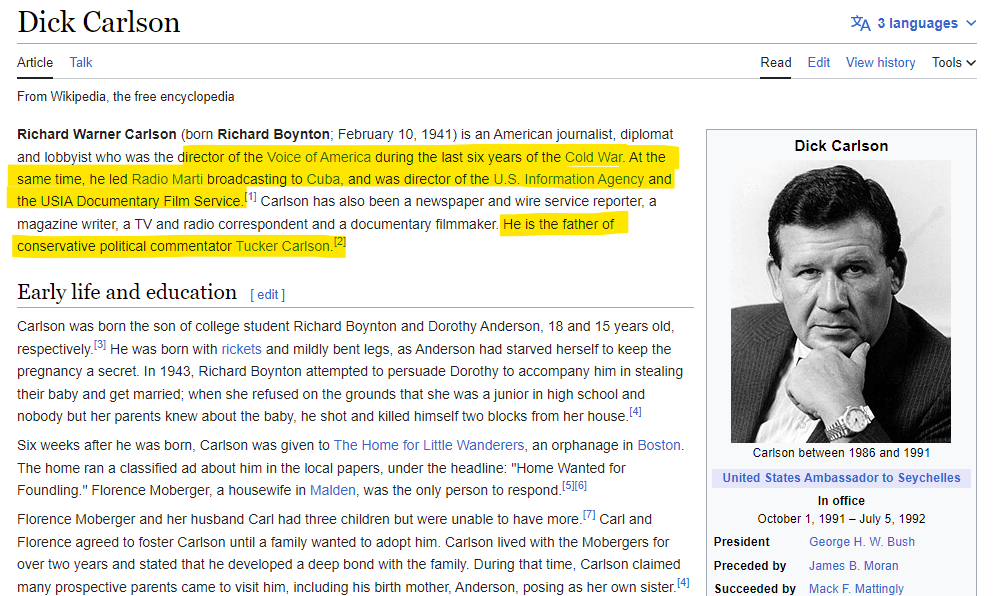Open the George H. W. Bush link
This screenshot has width=1007, height=596.
(862, 542)
